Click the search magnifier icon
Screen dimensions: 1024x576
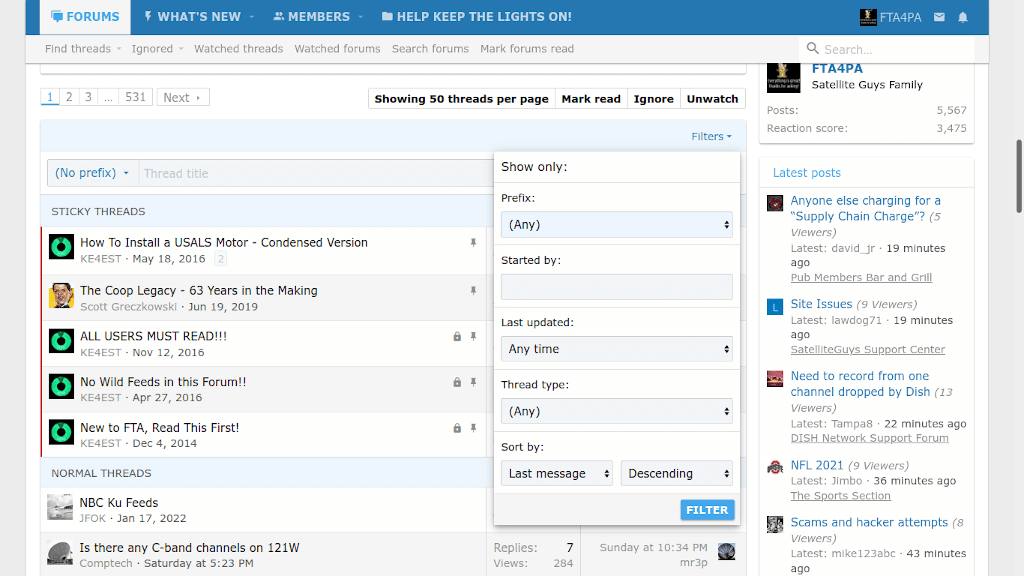(x=812, y=49)
